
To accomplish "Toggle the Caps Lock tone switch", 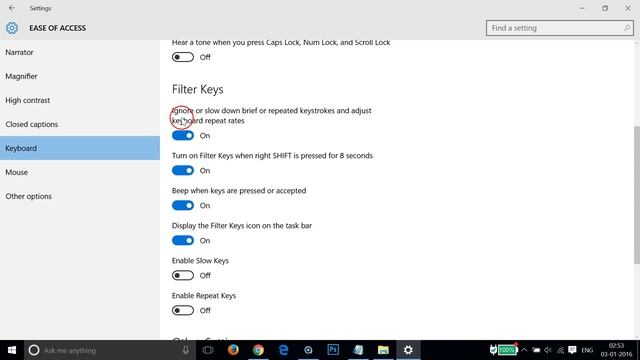I will click(x=183, y=57).
